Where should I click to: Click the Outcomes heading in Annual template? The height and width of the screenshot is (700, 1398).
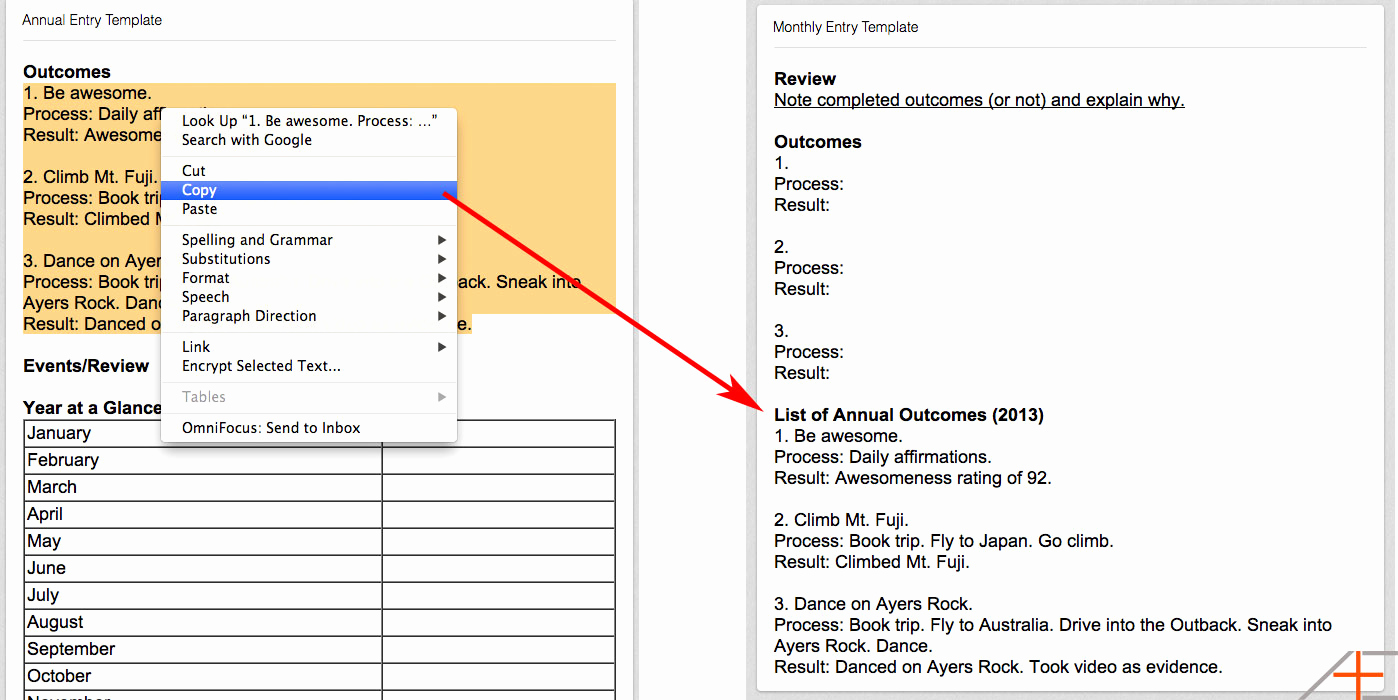(x=67, y=72)
